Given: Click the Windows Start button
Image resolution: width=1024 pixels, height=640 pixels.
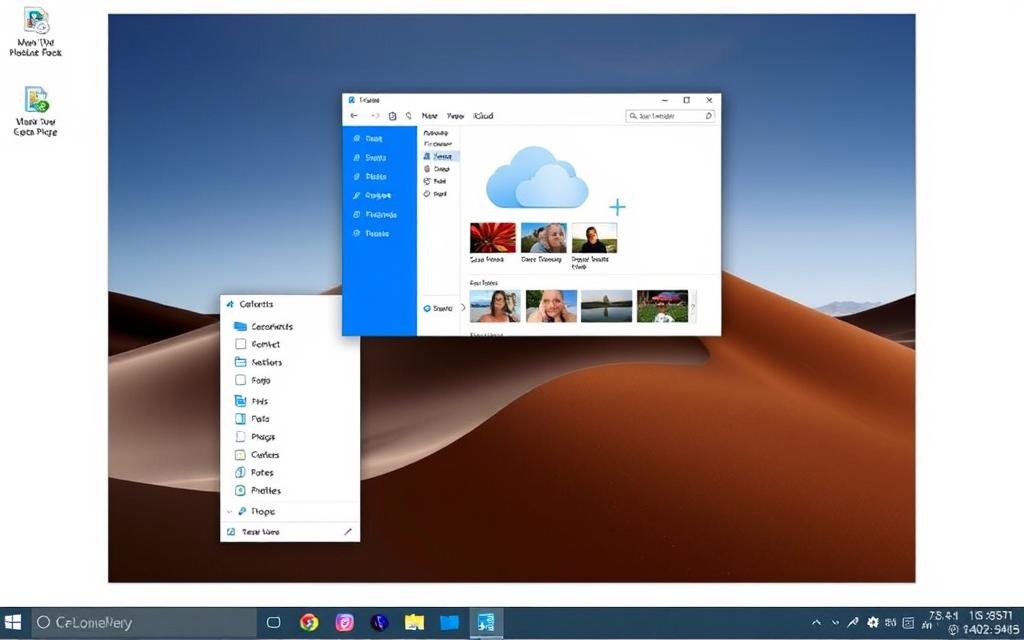Looking at the screenshot, I should click(14, 622).
